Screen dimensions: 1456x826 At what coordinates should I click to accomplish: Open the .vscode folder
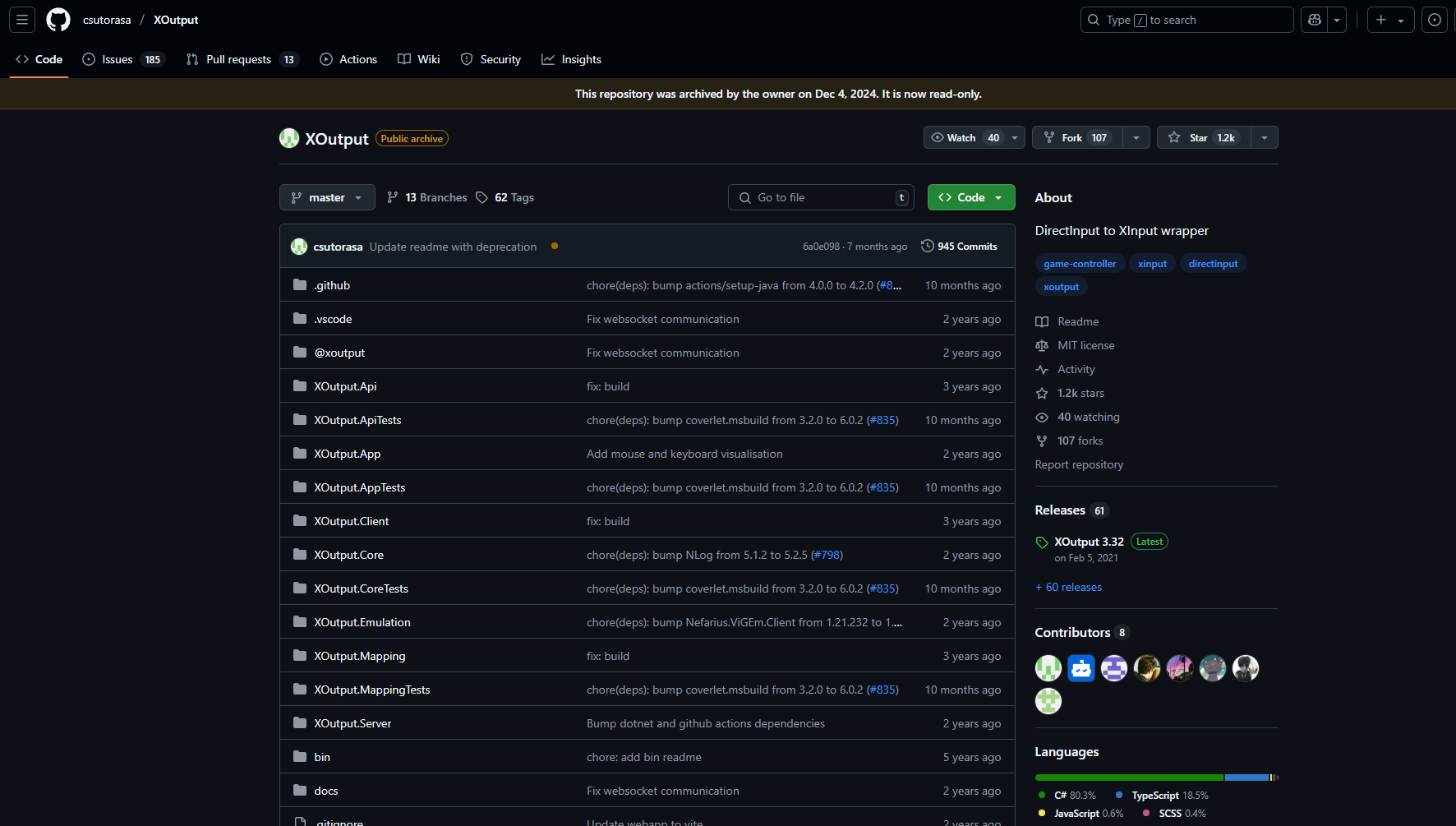coord(333,319)
